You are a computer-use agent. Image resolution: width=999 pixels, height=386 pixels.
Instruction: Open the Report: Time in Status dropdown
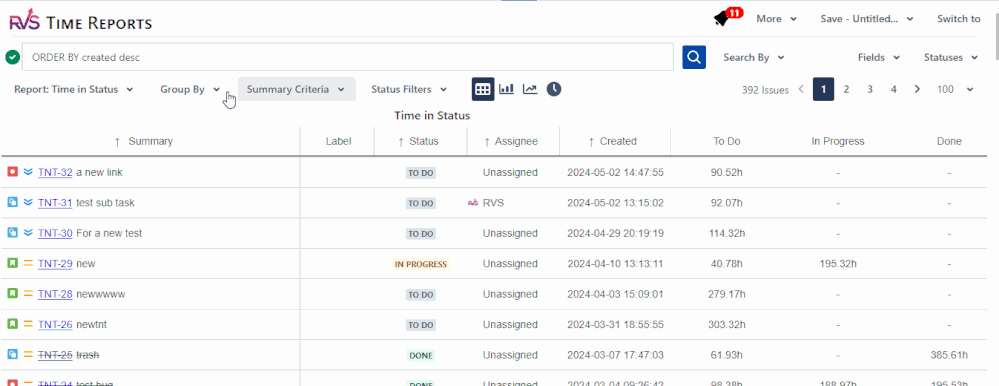point(74,89)
